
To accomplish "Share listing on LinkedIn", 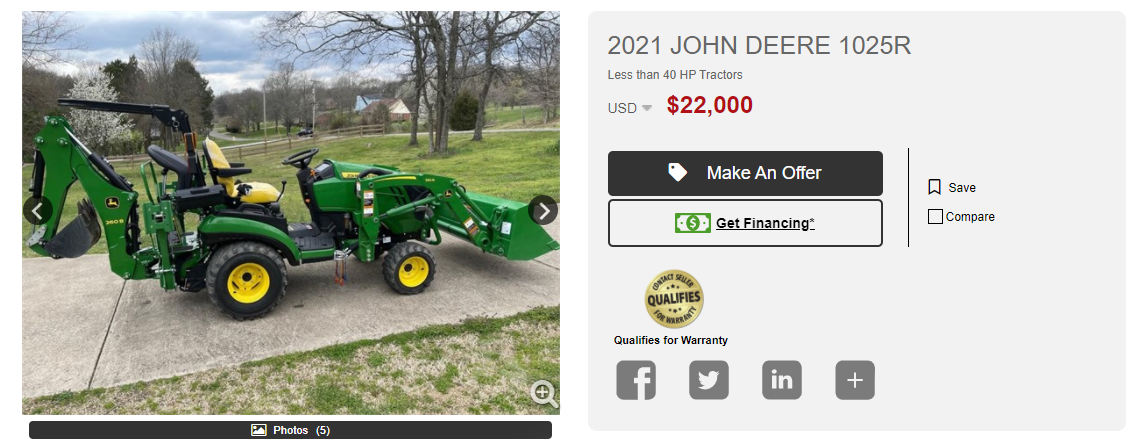I will tap(782, 380).
